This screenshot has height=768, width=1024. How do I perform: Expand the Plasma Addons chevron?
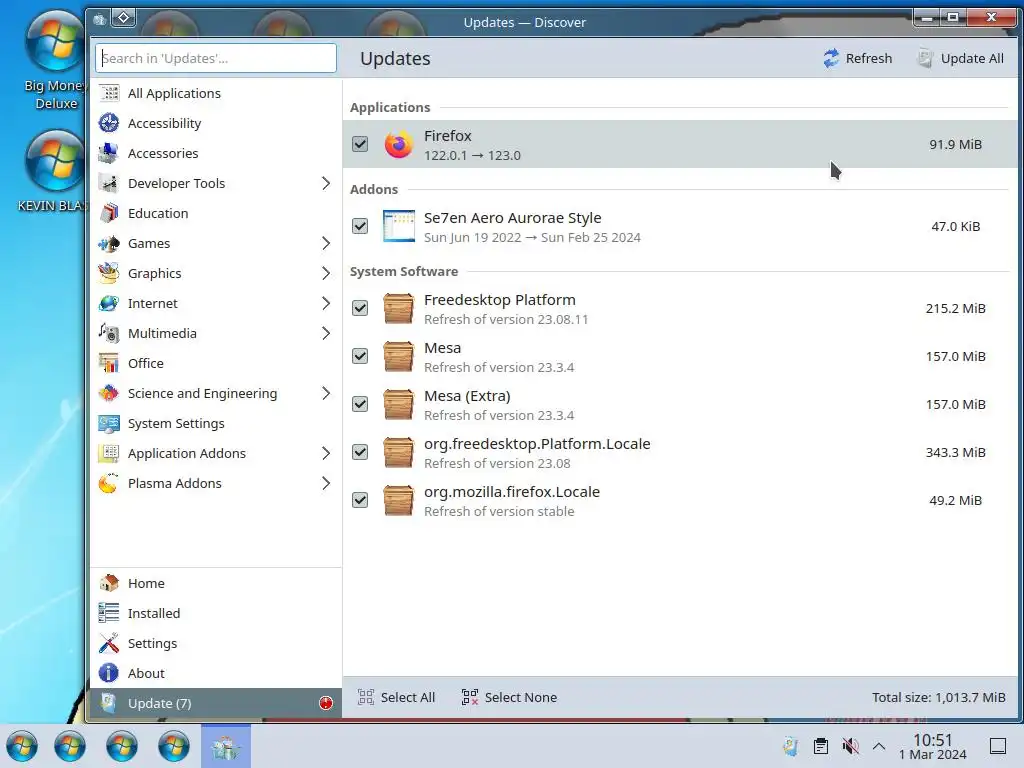click(x=326, y=483)
